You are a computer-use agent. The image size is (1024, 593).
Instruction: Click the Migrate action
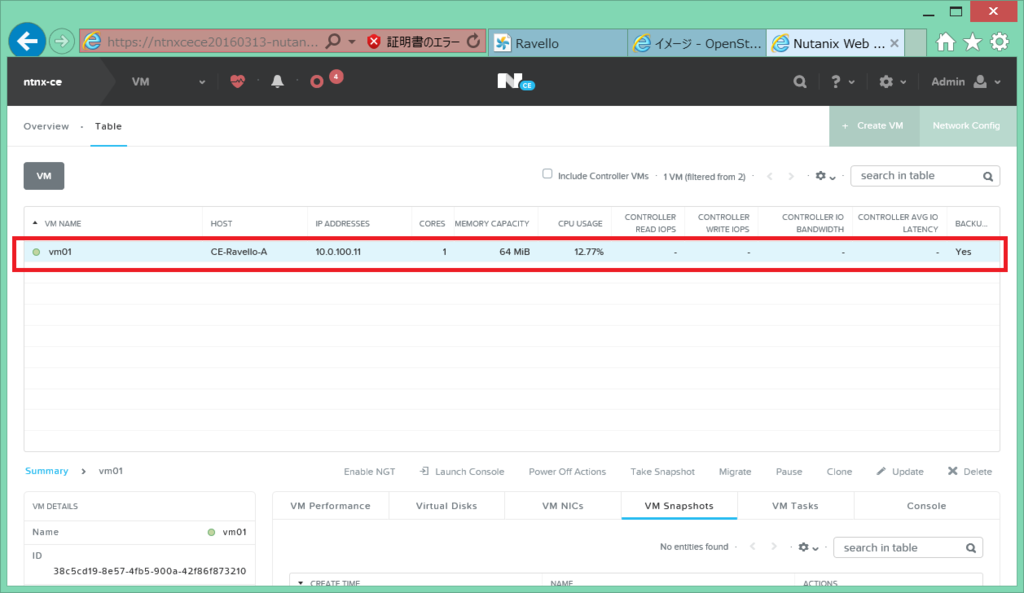735,472
